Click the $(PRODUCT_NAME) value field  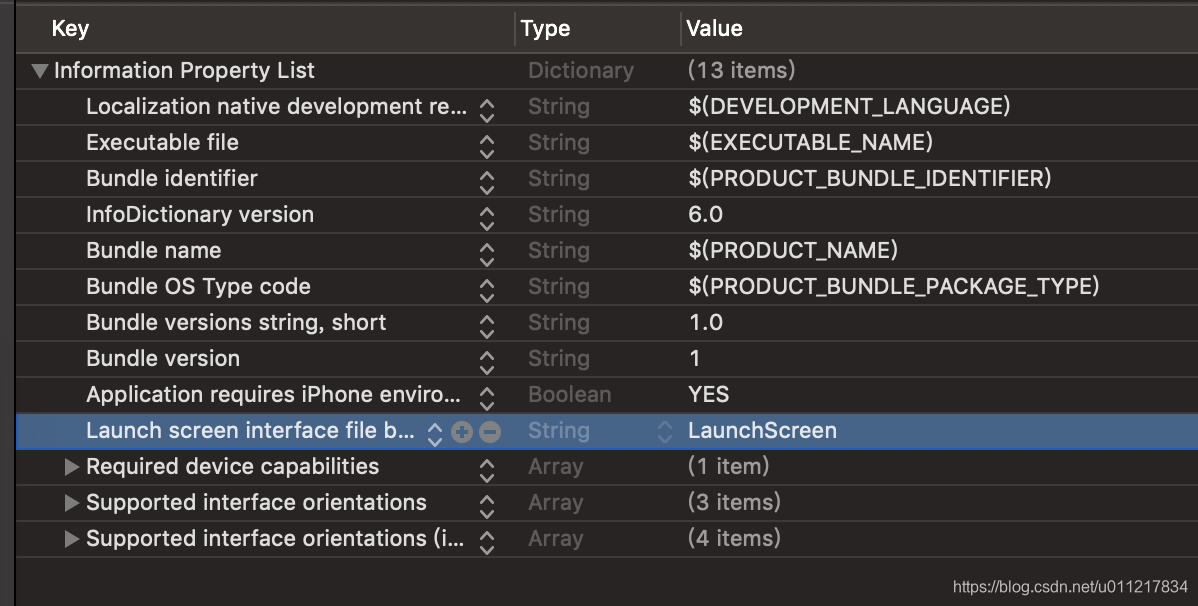tap(793, 251)
